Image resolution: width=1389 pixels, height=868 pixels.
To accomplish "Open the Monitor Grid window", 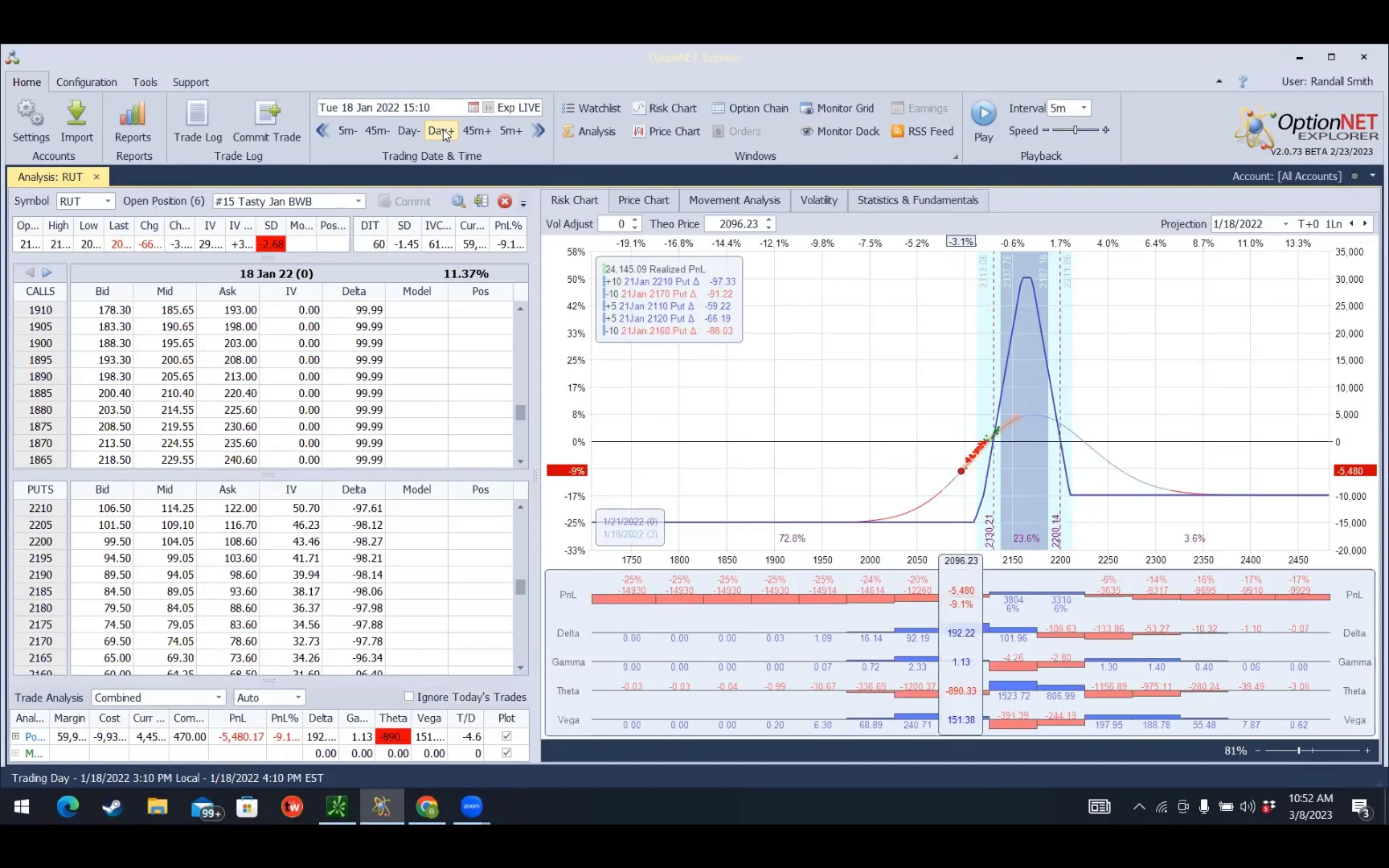I will 837,108.
